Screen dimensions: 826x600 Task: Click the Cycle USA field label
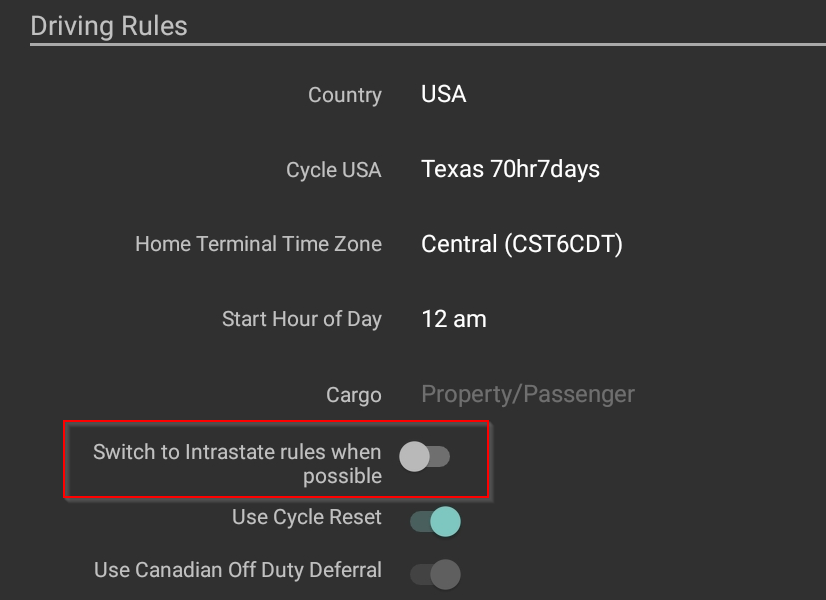tap(333, 170)
